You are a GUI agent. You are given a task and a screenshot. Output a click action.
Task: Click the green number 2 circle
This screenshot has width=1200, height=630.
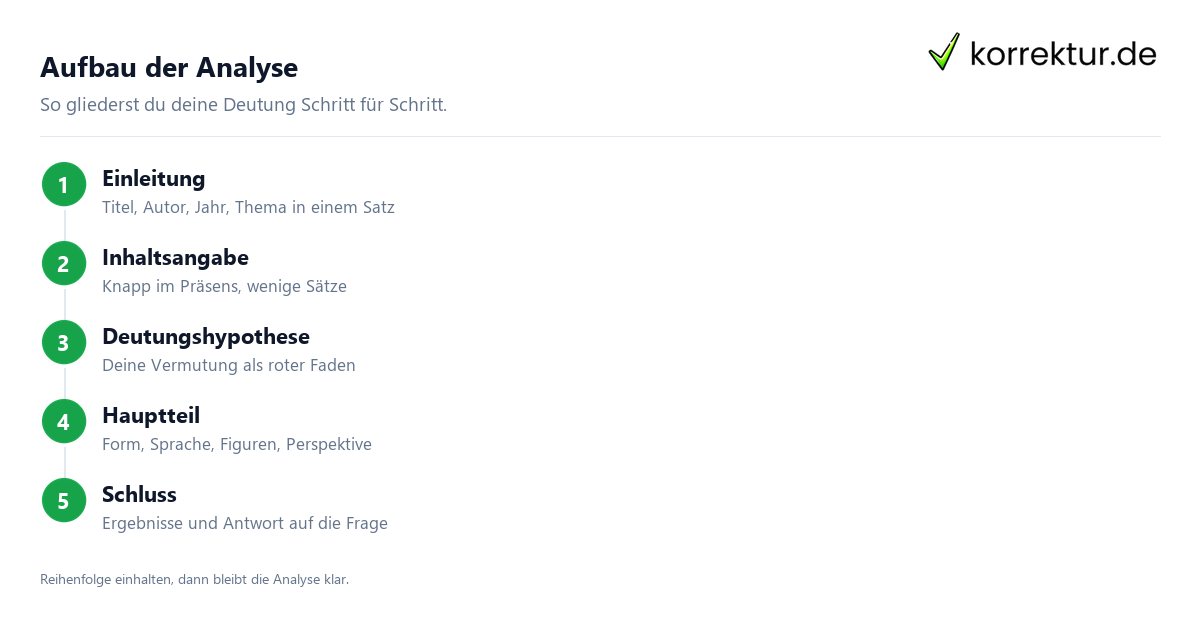[64, 264]
